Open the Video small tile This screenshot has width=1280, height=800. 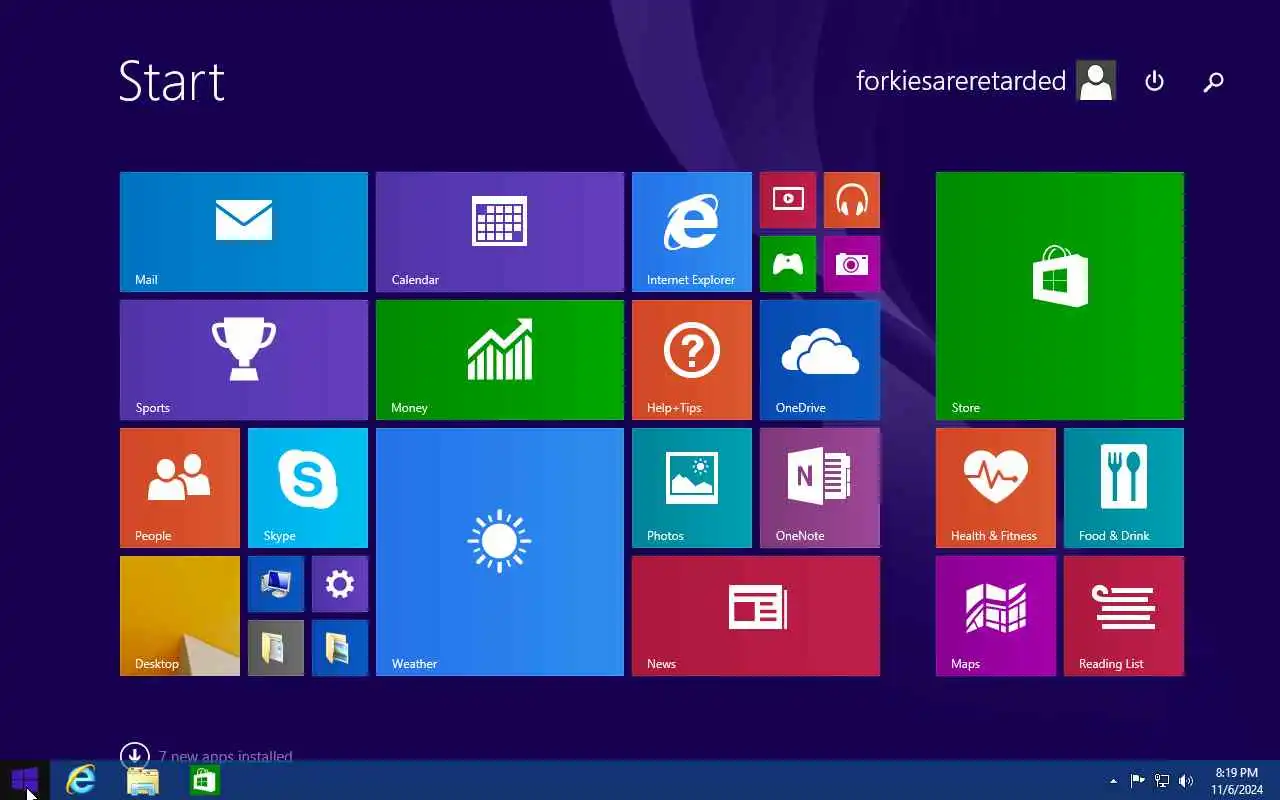788,200
